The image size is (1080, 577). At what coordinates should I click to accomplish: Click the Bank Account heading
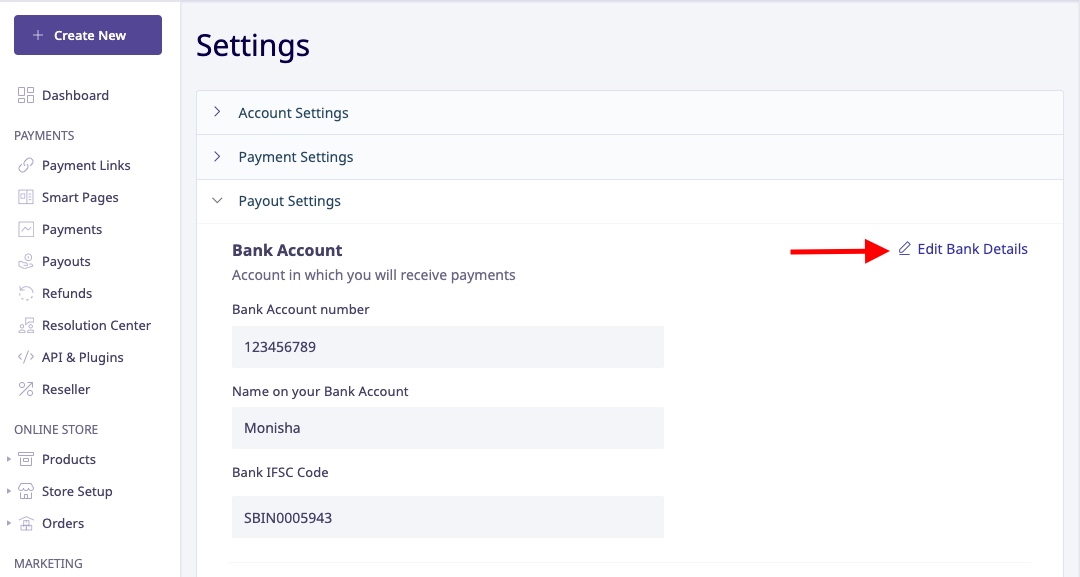point(287,250)
